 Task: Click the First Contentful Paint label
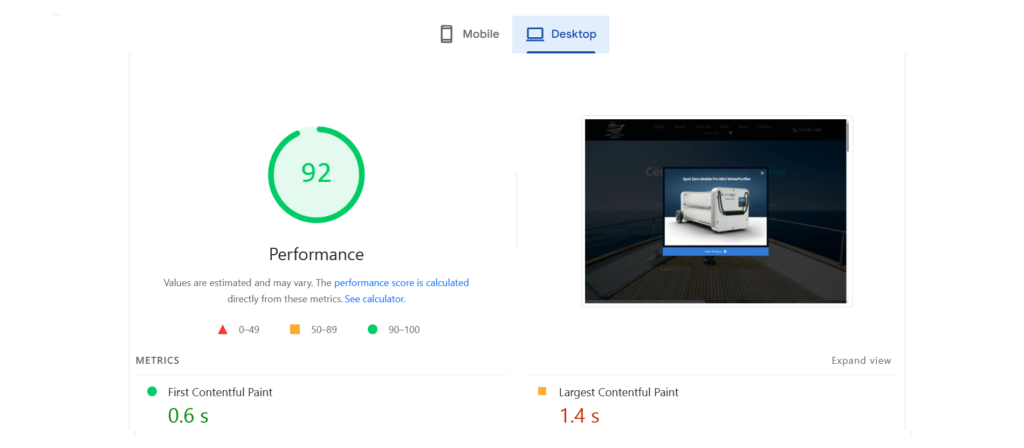[x=220, y=392]
